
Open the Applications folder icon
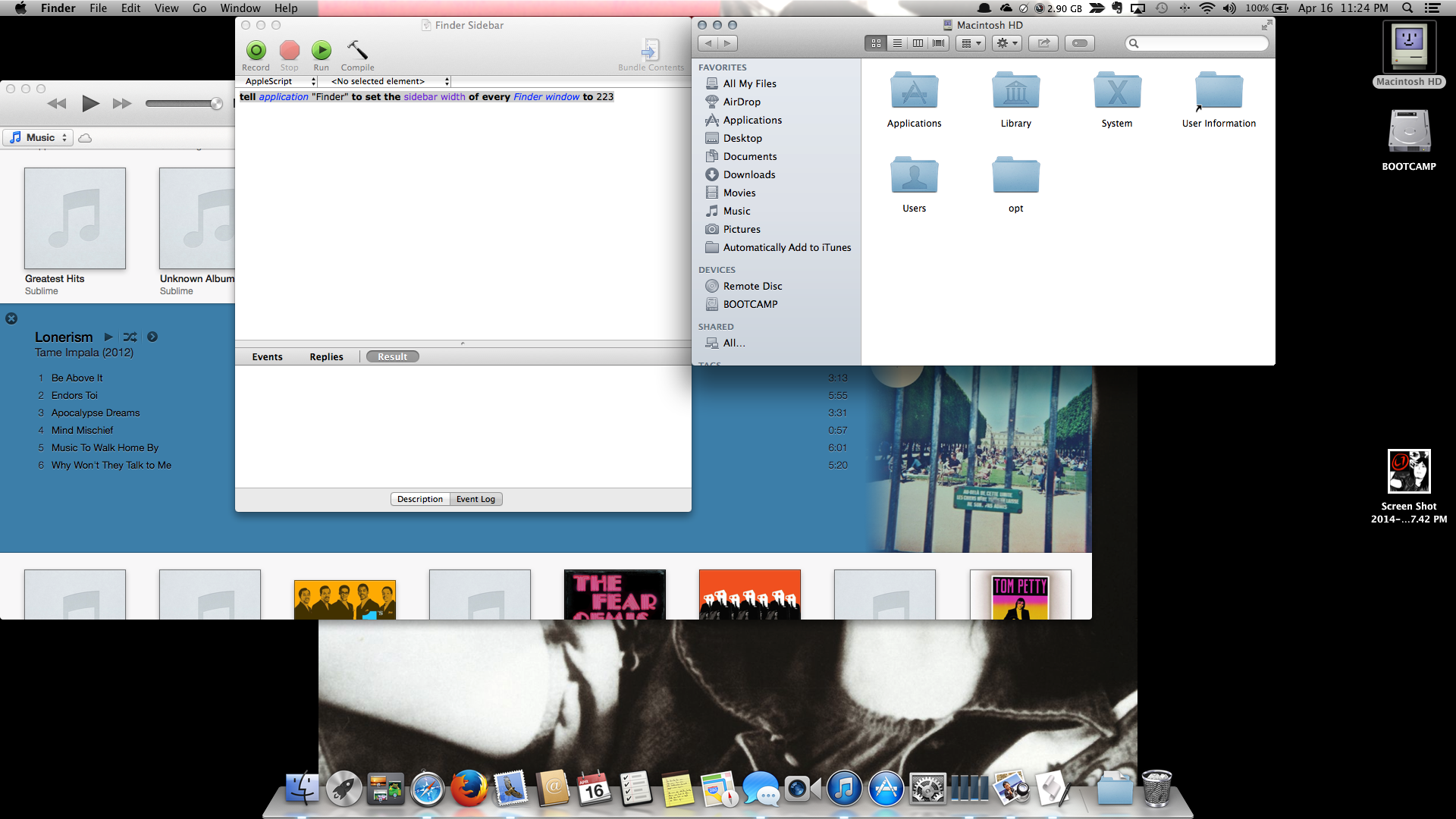point(914,93)
